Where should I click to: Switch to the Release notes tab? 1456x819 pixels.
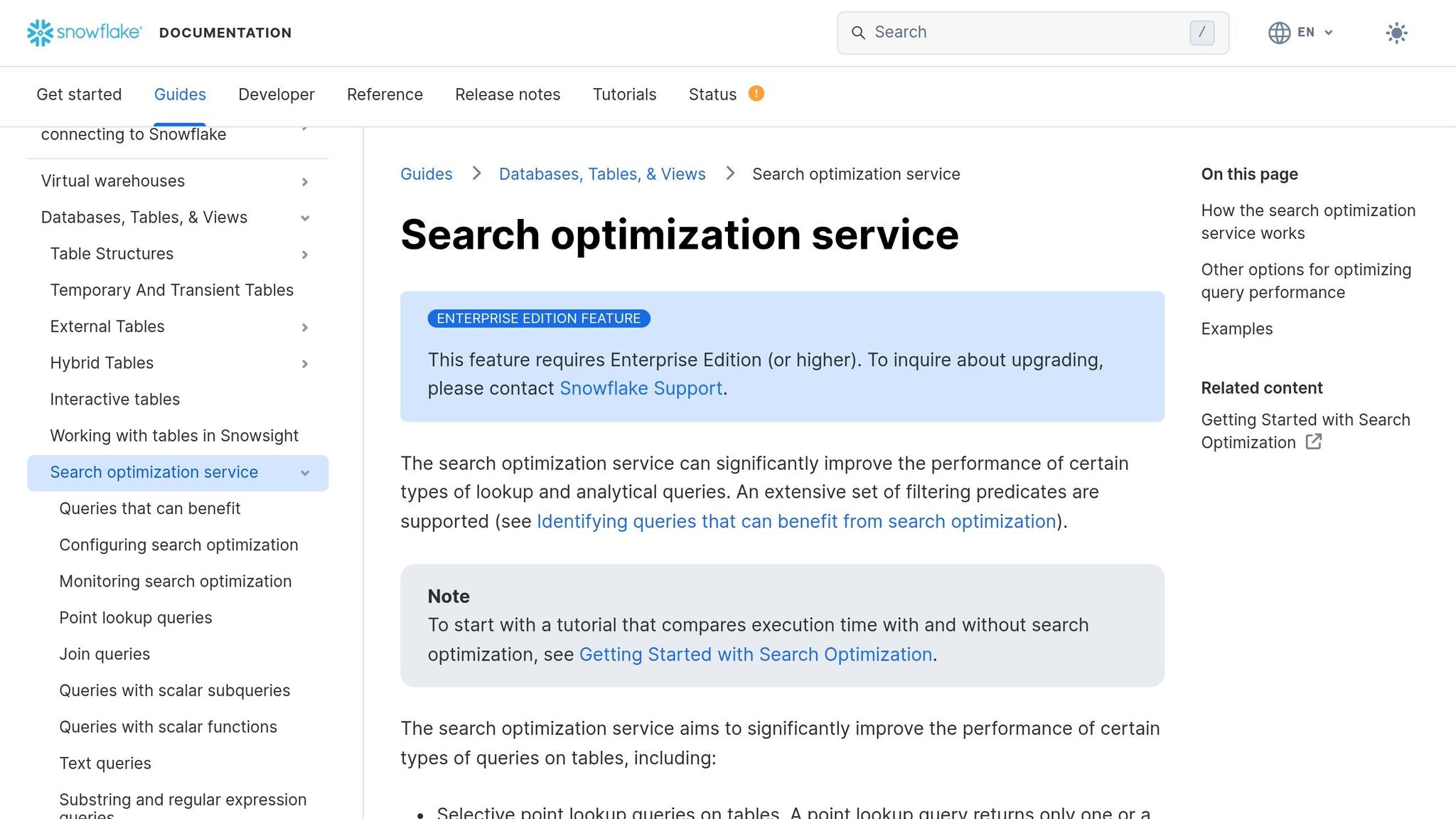[508, 94]
